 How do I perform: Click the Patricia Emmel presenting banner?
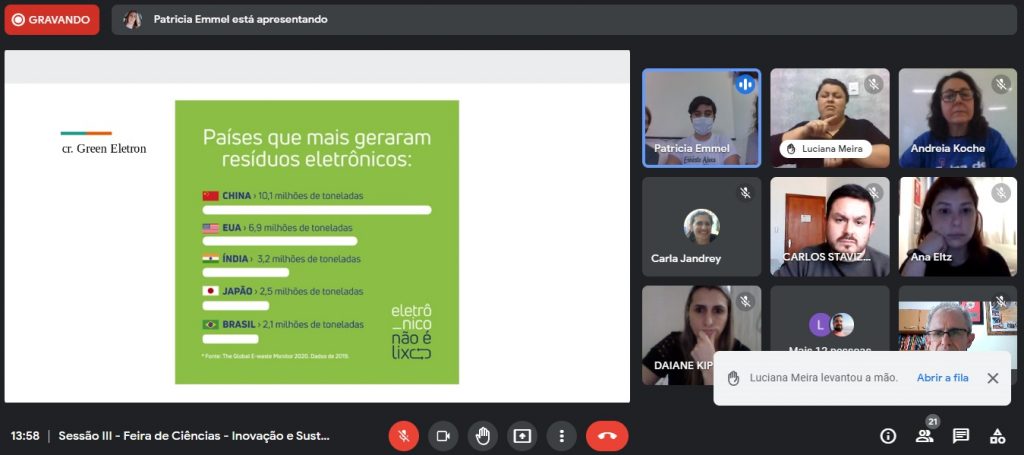(x=240, y=19)
